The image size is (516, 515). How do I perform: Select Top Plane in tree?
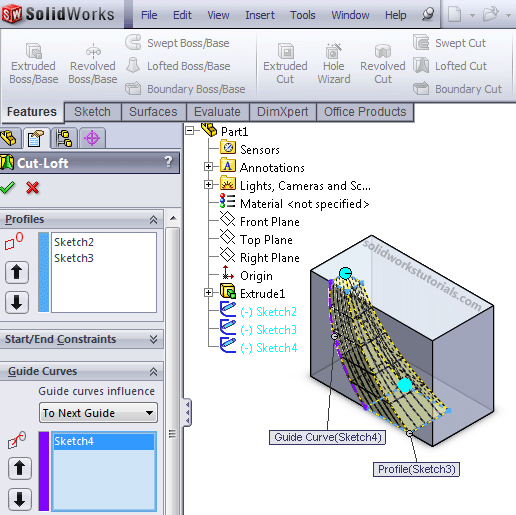[256, 240]
